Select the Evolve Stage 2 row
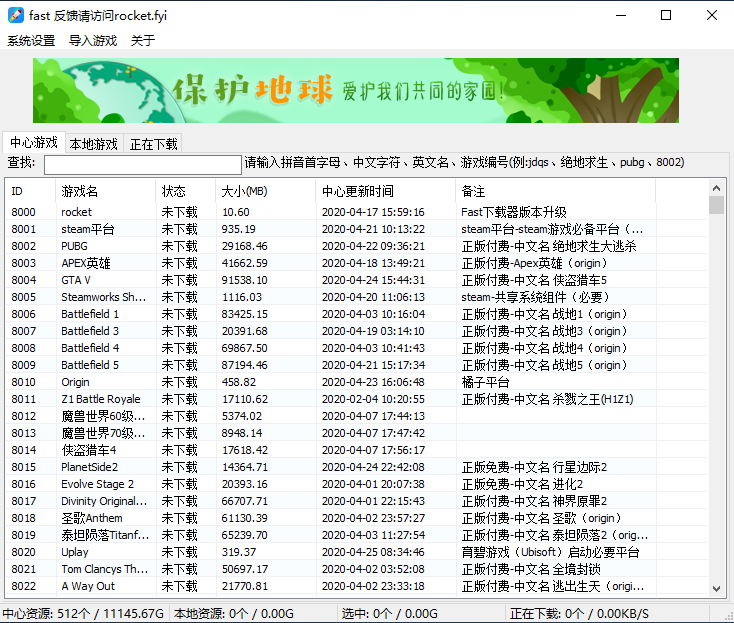734x623 pixels. pyautogui.click(x=357, y=484)
